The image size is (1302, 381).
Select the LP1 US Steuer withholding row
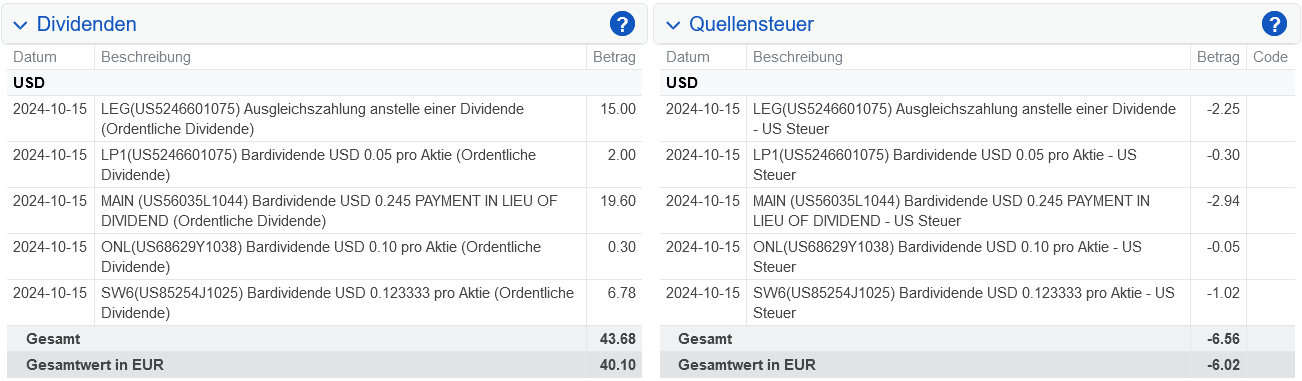(x=977, y=165)
